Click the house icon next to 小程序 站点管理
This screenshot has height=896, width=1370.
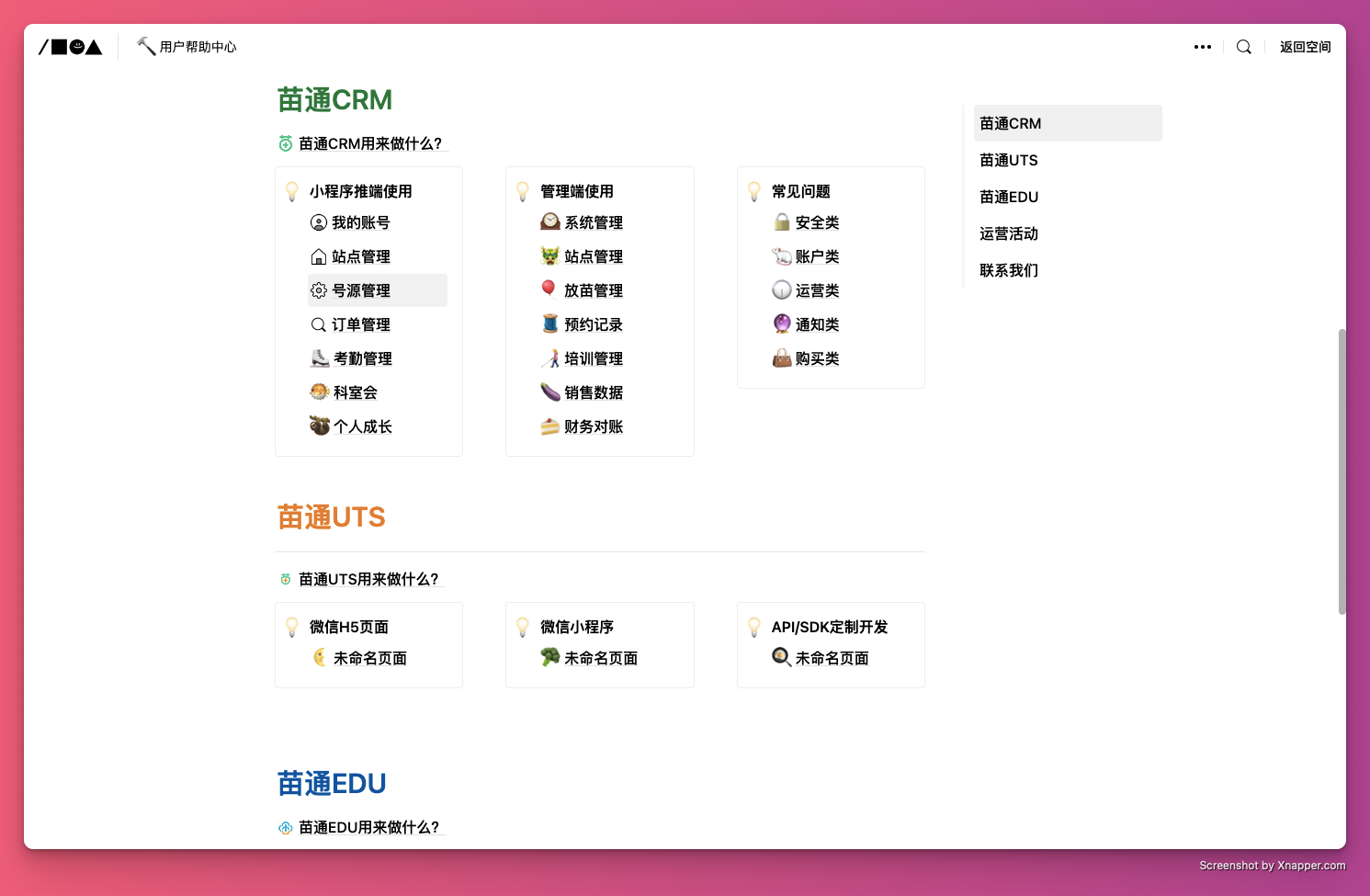pyautogui.click(x=319, y=256)
